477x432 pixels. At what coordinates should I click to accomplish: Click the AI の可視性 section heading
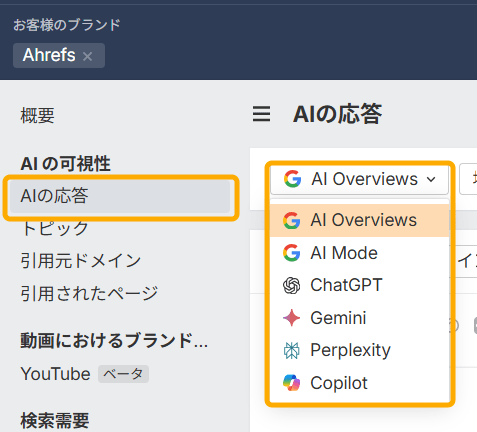[65, 164]
